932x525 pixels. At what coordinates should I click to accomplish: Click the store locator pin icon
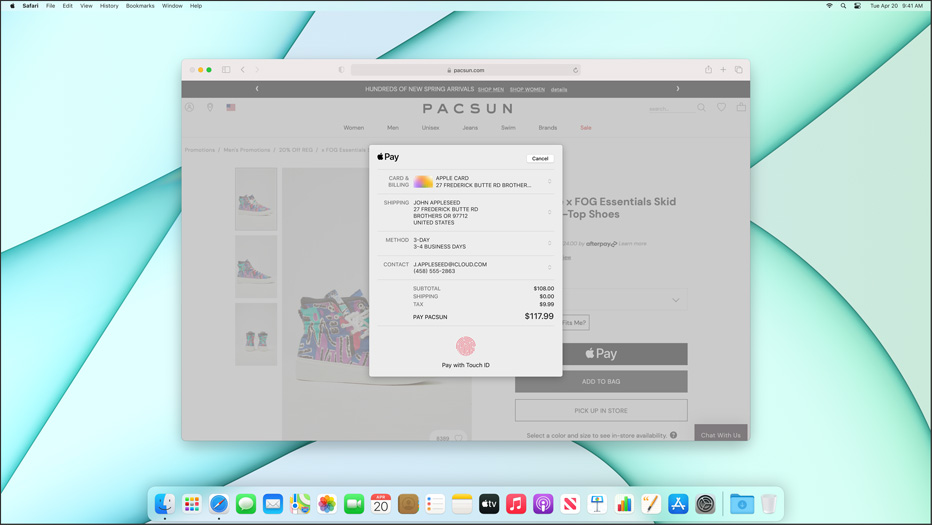coord(210,108)
